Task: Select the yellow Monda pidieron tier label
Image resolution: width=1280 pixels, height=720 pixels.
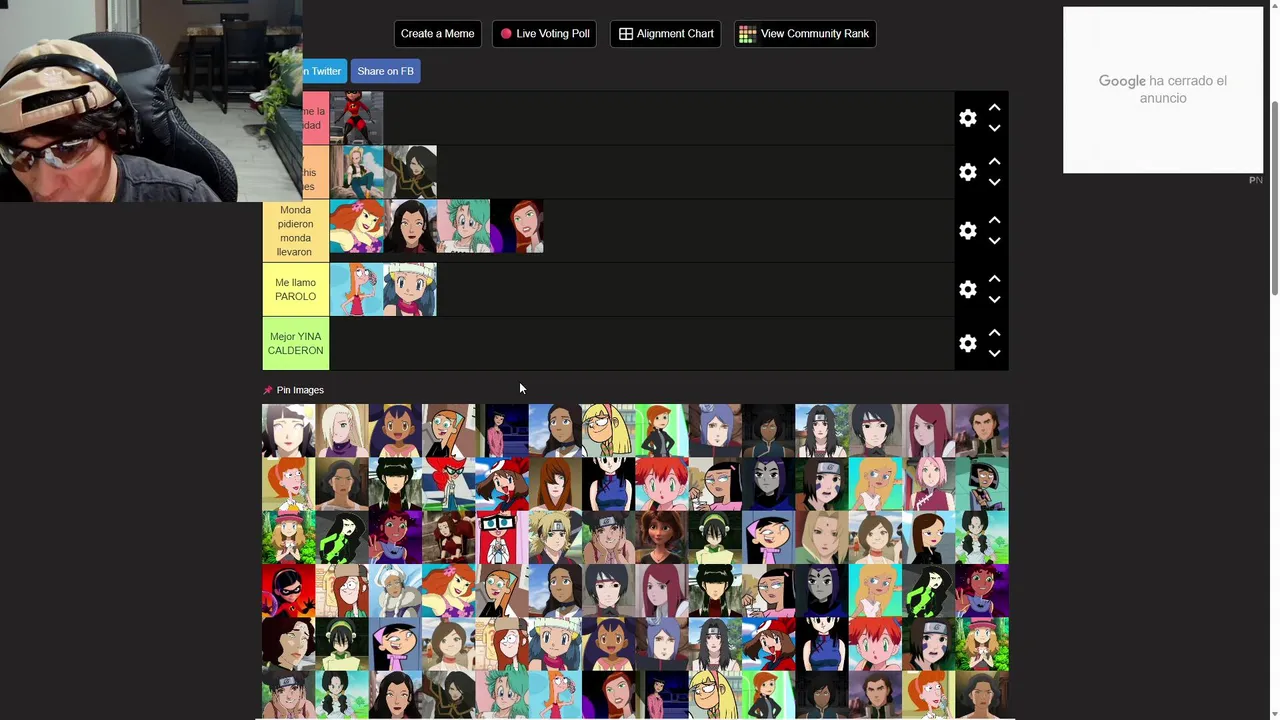Action: (295, 231)
